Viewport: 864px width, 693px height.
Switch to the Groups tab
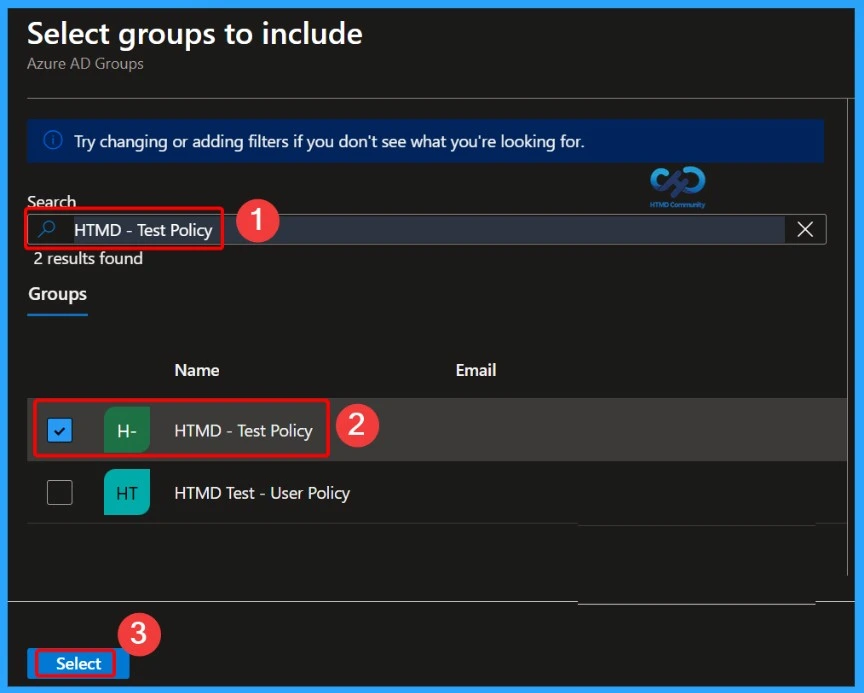[57, 294]
